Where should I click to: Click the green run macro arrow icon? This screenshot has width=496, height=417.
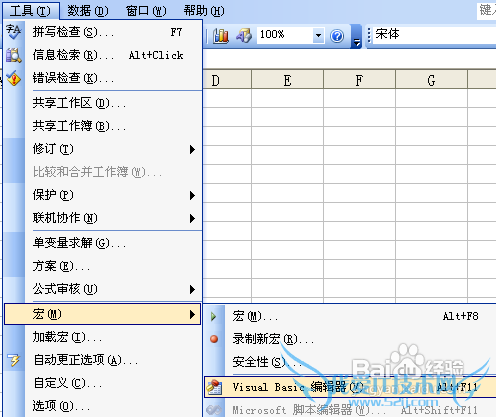click(x=213, y=316)
